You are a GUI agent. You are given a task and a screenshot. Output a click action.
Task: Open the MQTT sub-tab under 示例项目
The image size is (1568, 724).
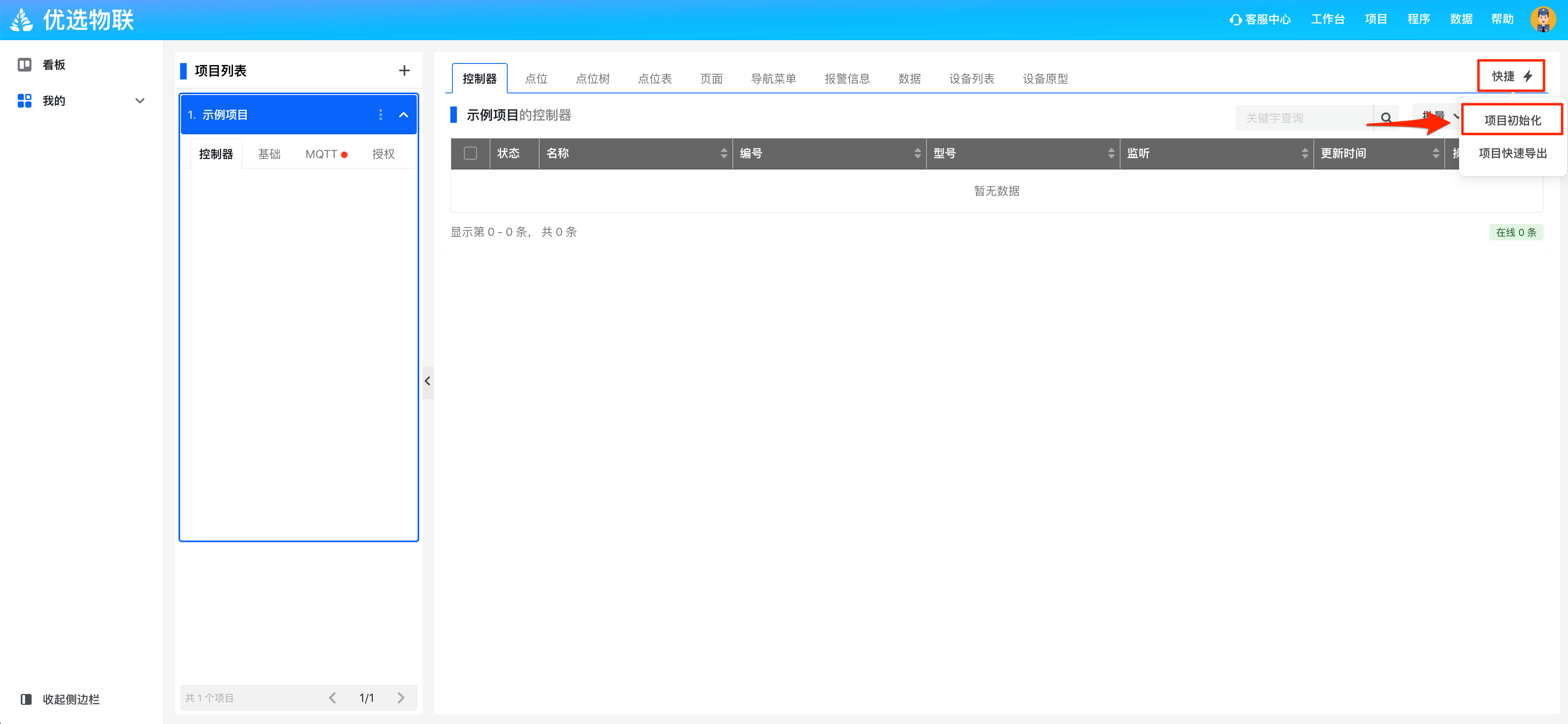[326, 154]
